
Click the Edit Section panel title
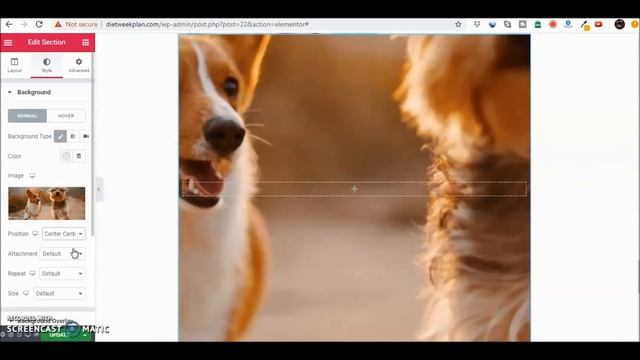pyautogui.click(x=47, y=42)
